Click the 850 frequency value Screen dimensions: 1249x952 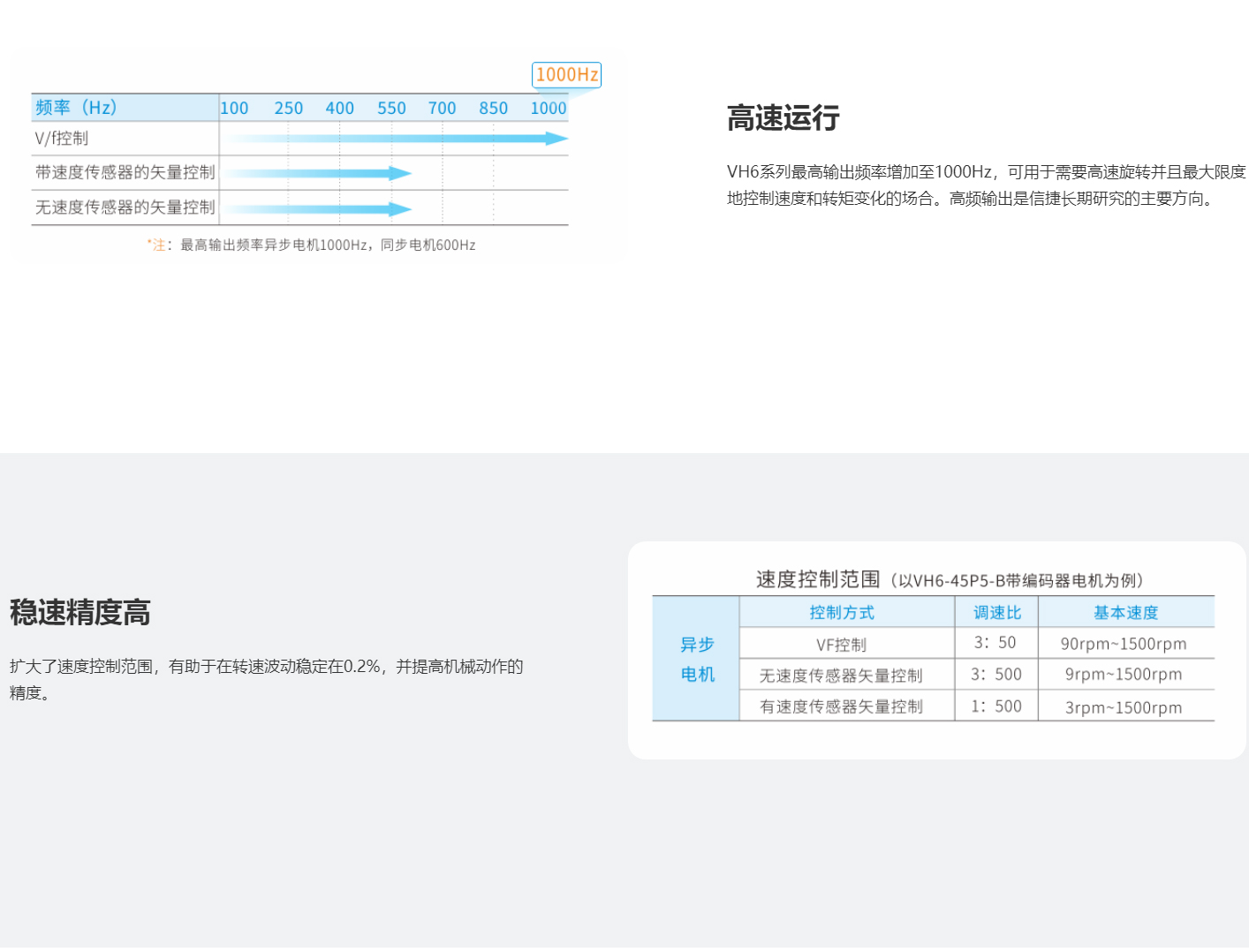[493, 108]
